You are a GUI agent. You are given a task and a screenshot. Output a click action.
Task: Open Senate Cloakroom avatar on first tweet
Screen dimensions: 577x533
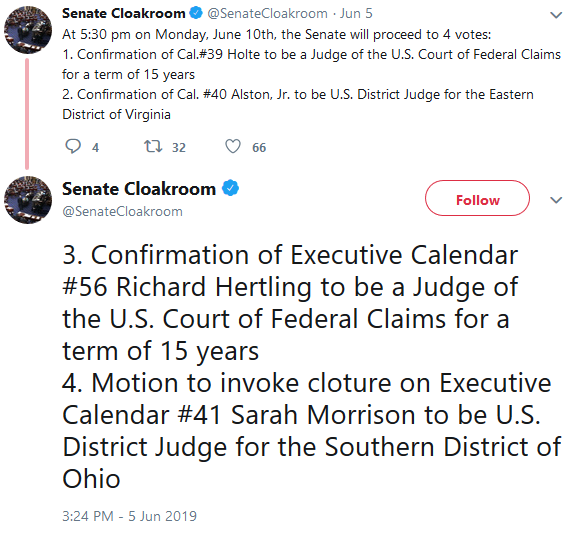(x=28, y=30)
